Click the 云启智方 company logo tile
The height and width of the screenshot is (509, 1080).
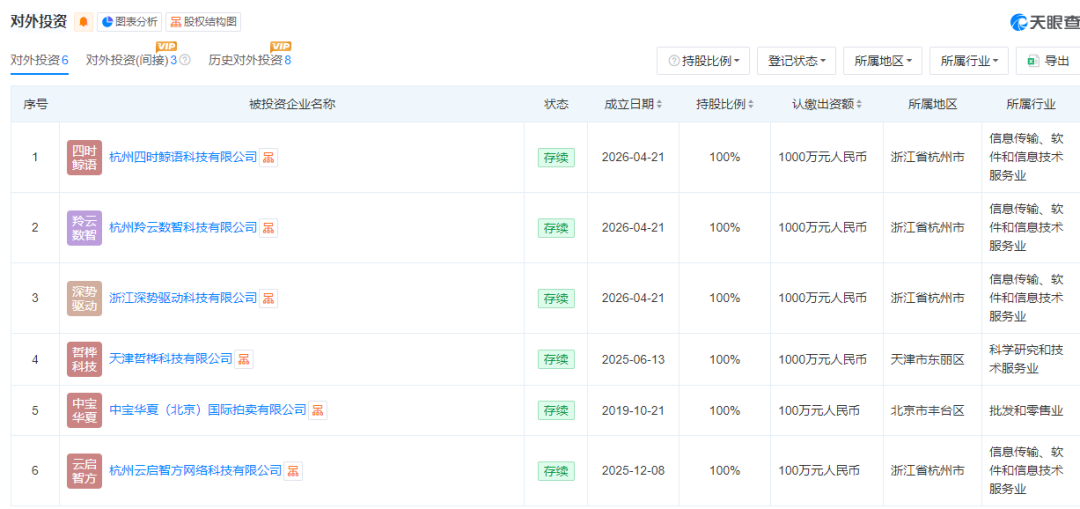[x=84, y=470]
